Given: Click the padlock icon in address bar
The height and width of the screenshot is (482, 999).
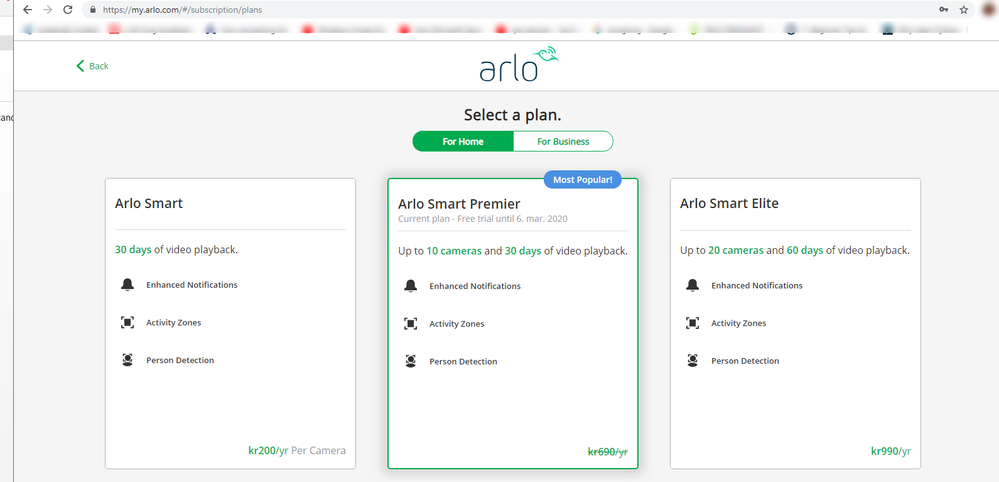Looking at the screenshot, I should (93, 10).
